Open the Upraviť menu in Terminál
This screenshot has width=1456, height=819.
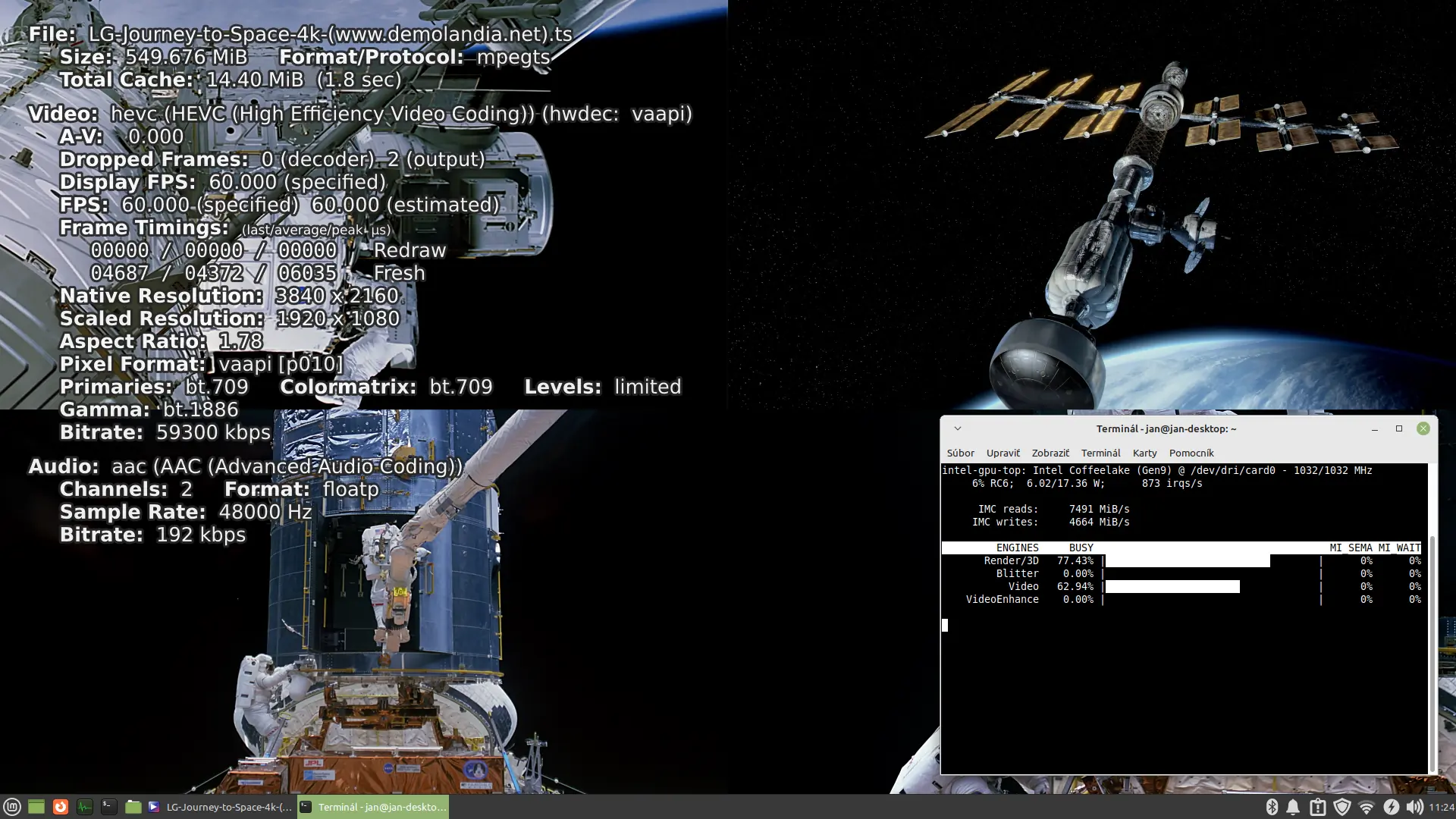pos(1003,453)
